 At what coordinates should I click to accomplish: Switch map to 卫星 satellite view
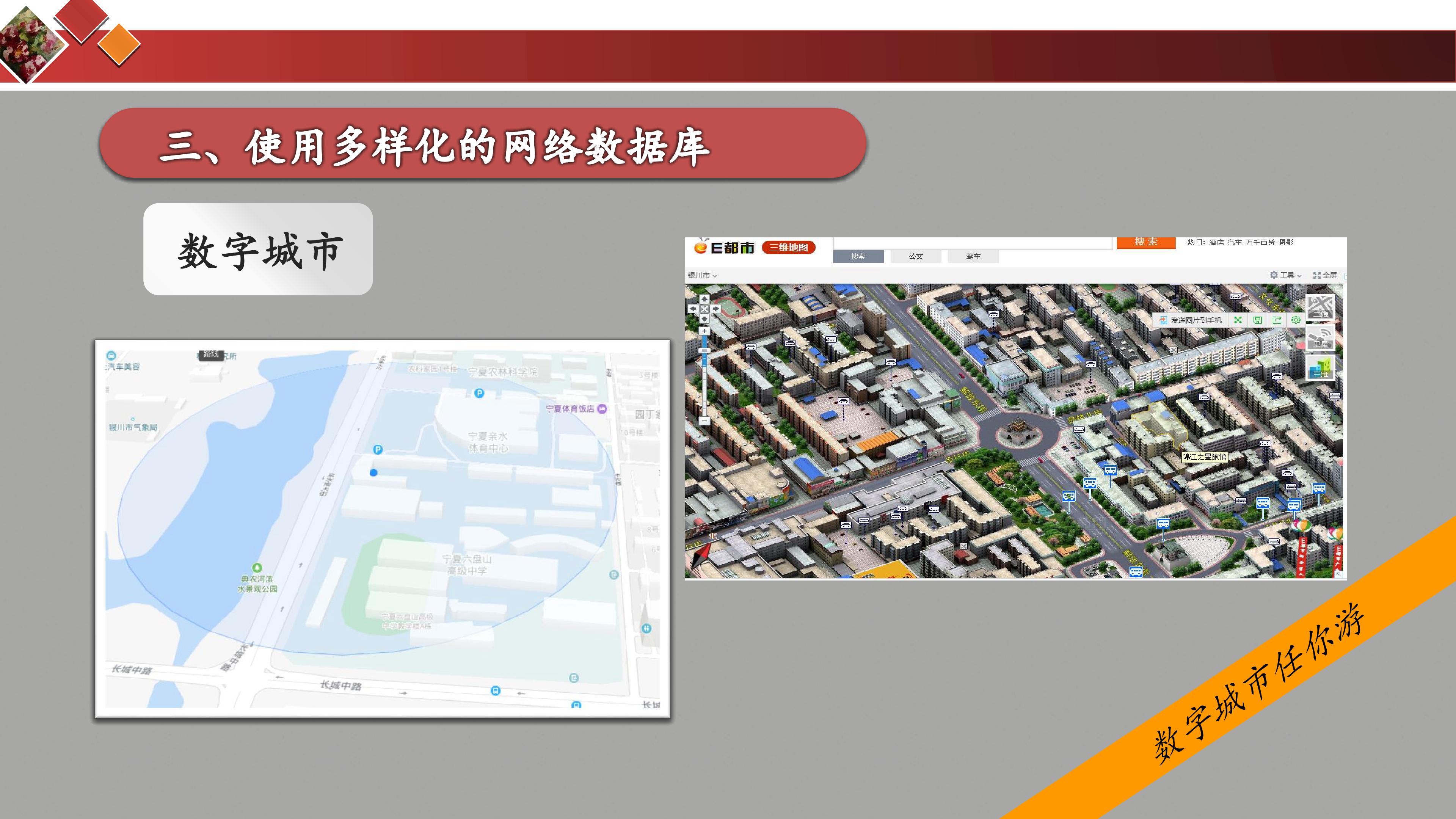(x=1320, y=337)
